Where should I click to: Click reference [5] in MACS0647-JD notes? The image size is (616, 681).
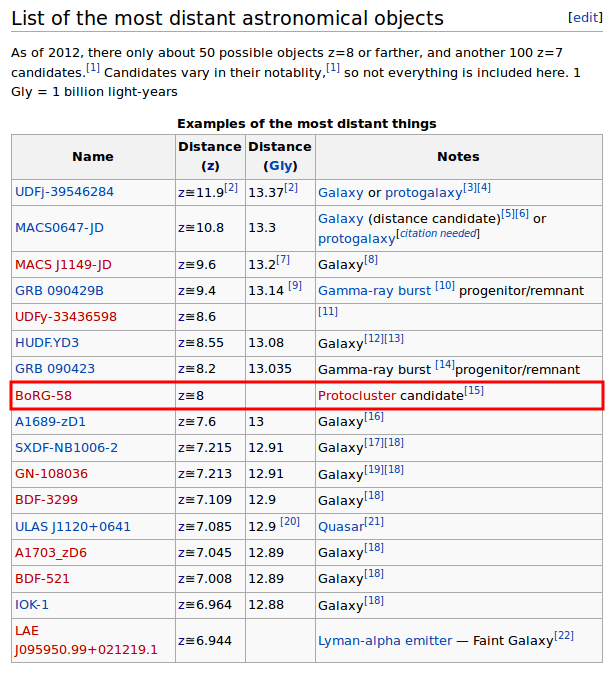pyautogui.click(x=508, y=214)
